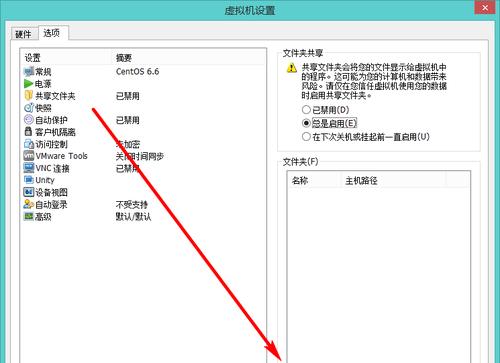This screenshot has height=363, width=500.
Task: Close the 虚拟机设置 dialog
Action: pyautogui.click(x=485, y=7)
